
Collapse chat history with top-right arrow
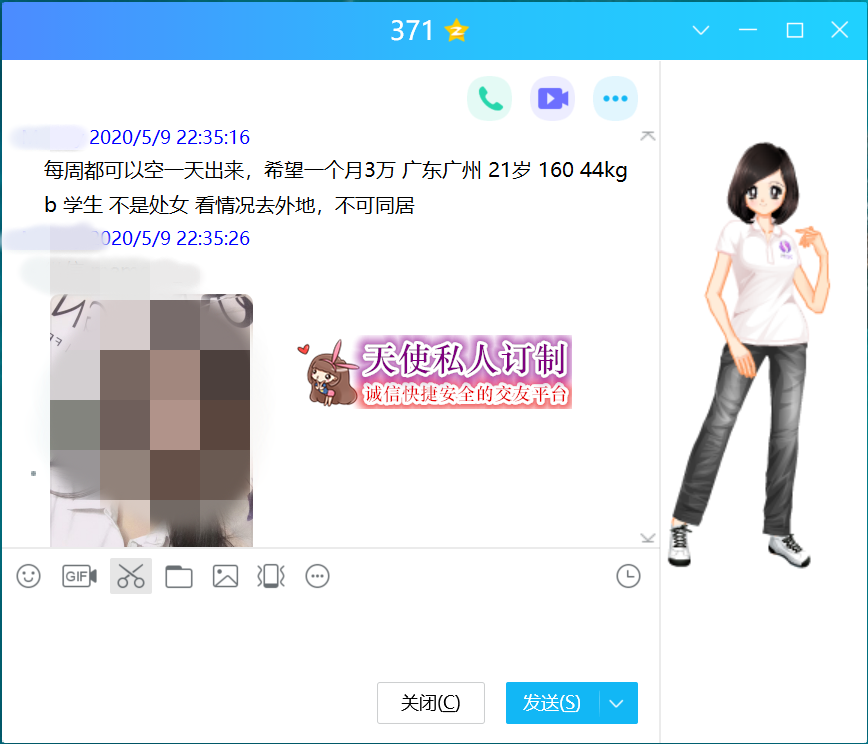(648, 134)
